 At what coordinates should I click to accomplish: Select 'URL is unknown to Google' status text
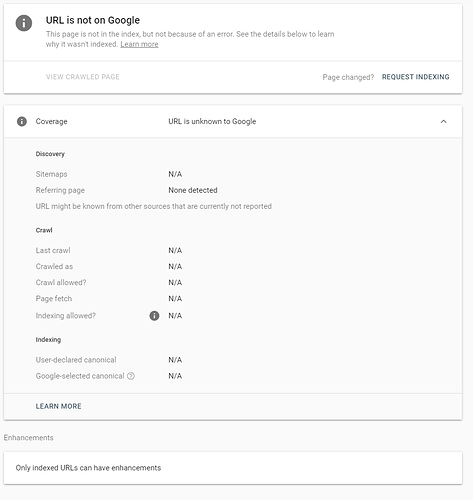pos(212,121)
